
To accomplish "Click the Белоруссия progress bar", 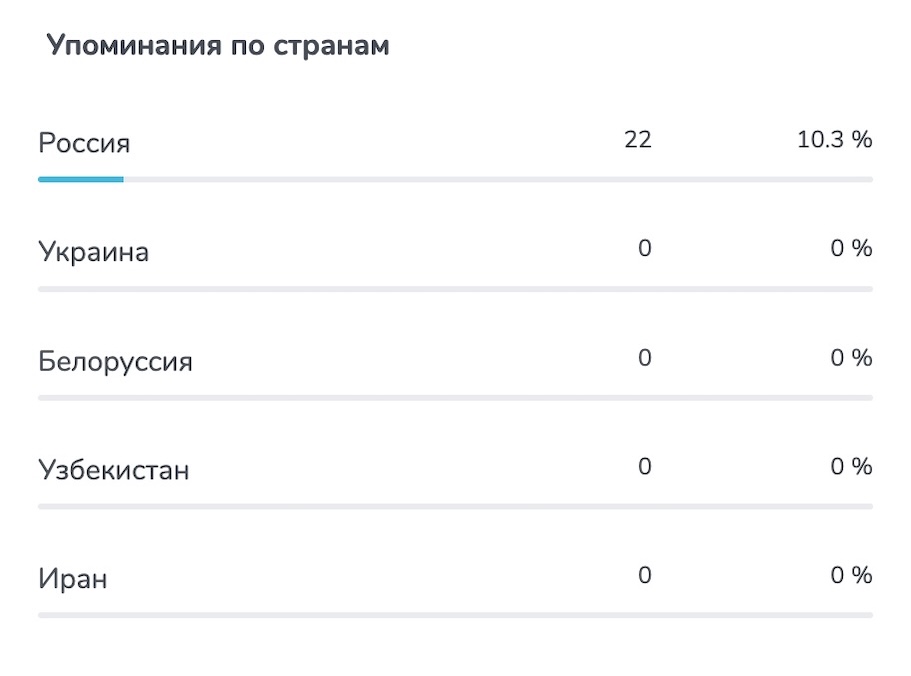I will (456, 398).
